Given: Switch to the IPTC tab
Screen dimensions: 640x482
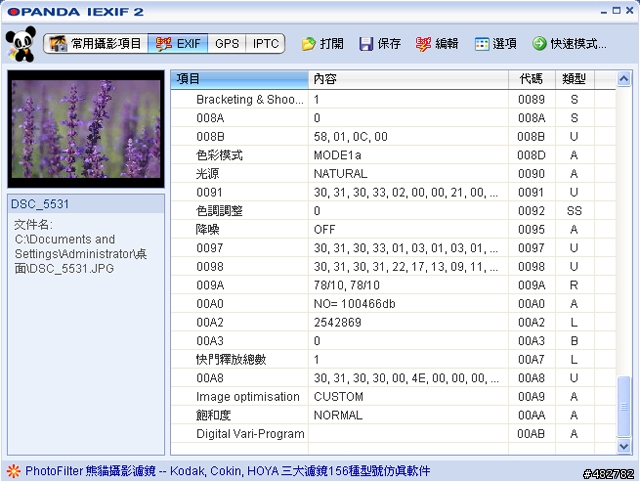Looking at the screenshot, I should tap(265, 43).
